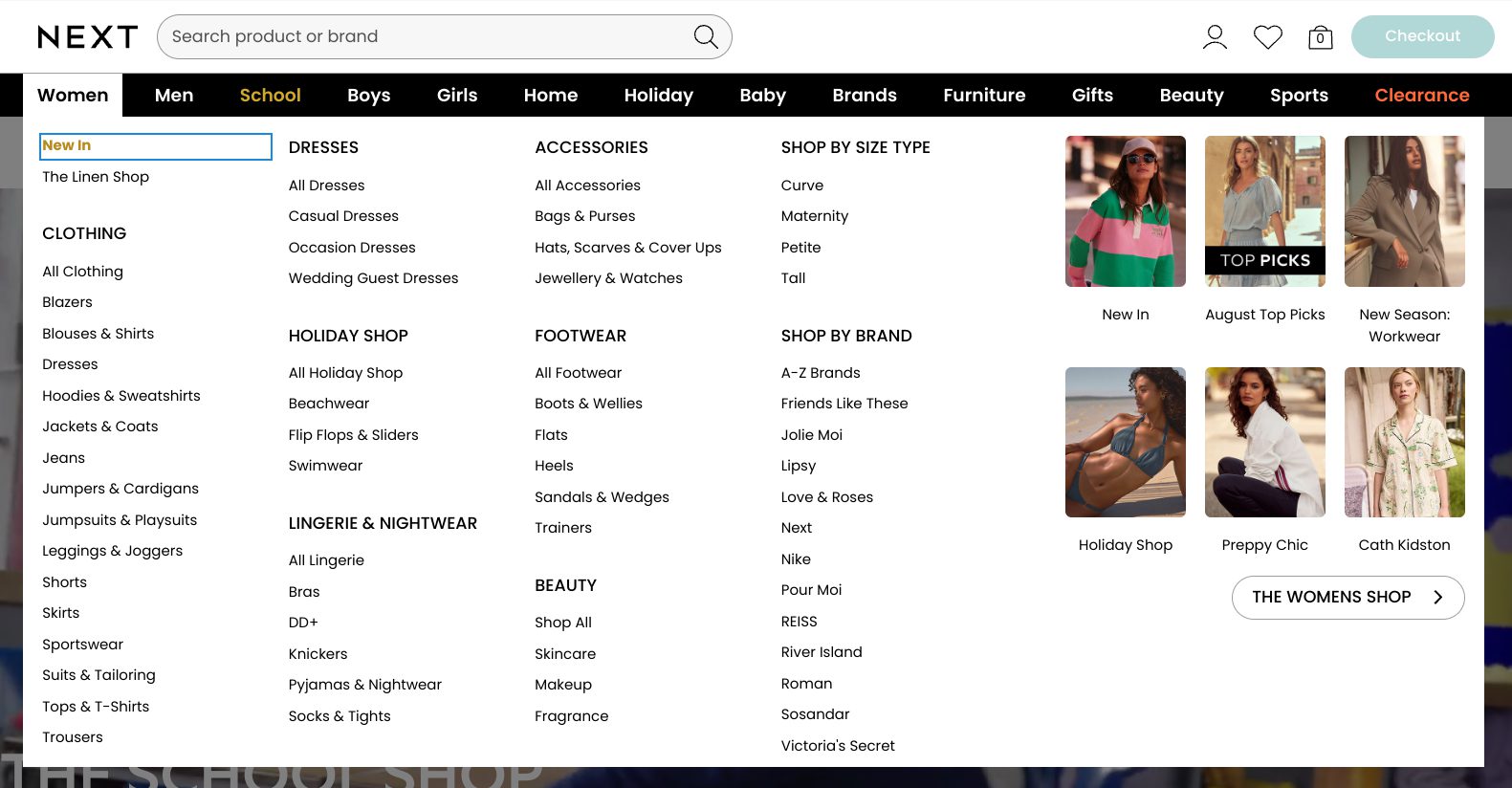1512x788 pixels.
Task: Click in the search product or brand field
Action: 421,37
